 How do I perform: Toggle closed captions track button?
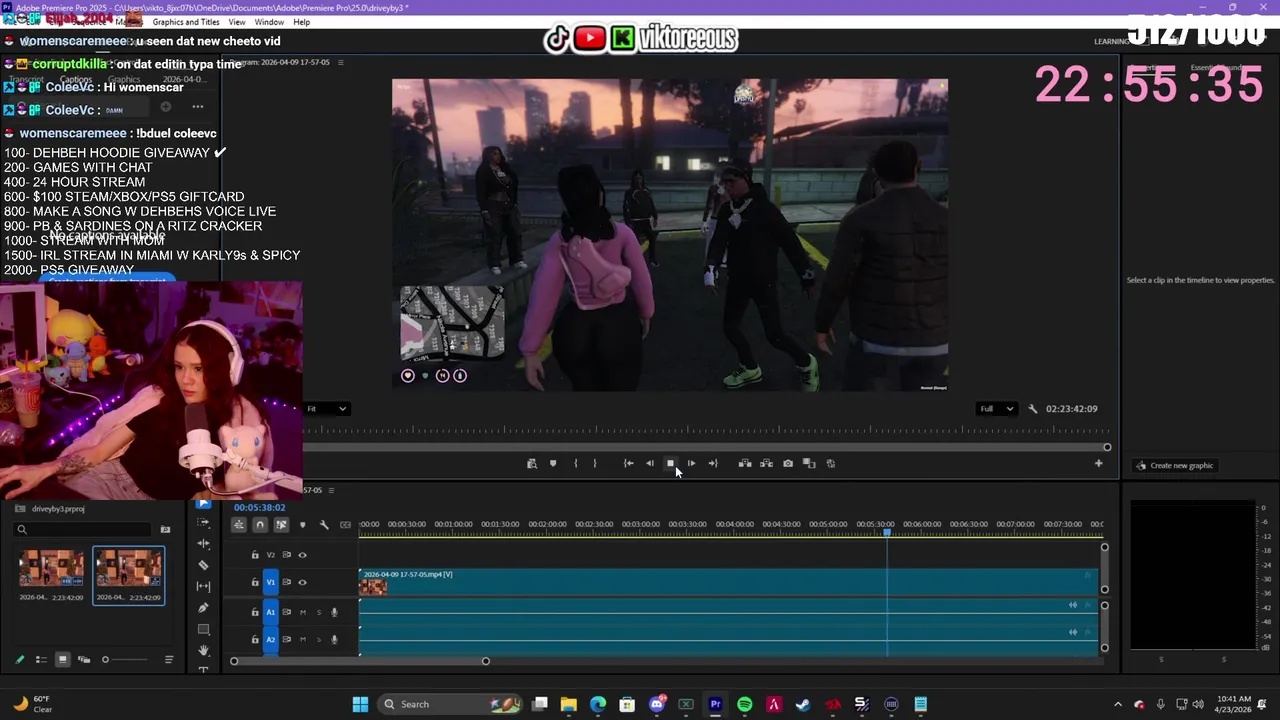click(x=346, y=525)
